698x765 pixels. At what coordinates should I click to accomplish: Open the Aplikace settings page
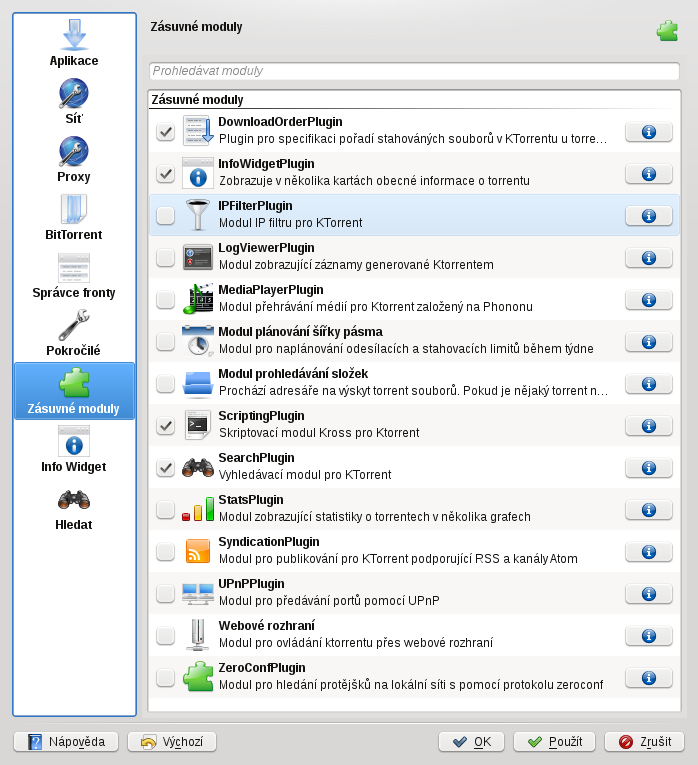pyautogui.click(x=74, y=43)
